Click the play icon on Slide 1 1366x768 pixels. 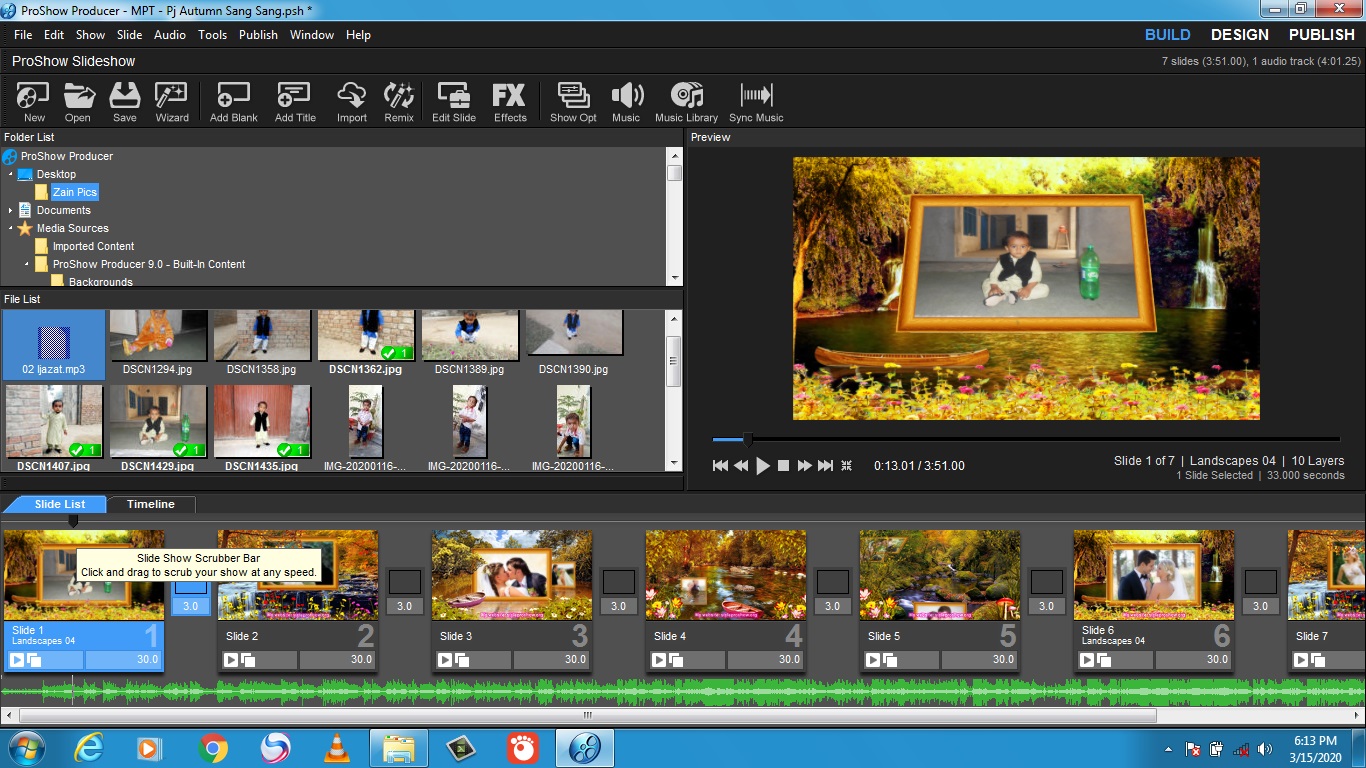coord(16,660)
